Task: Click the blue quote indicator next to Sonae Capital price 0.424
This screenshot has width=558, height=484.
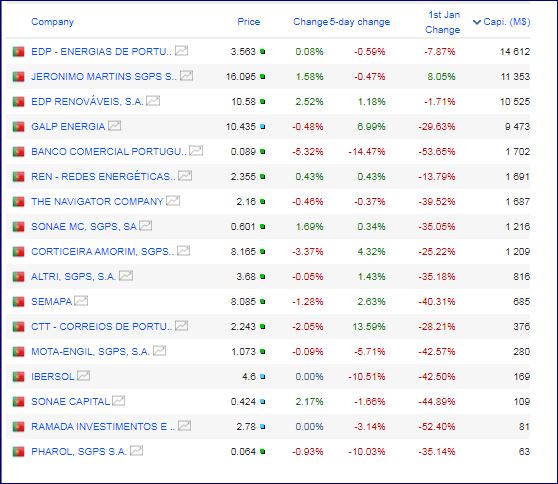Action: coord(263,402)
